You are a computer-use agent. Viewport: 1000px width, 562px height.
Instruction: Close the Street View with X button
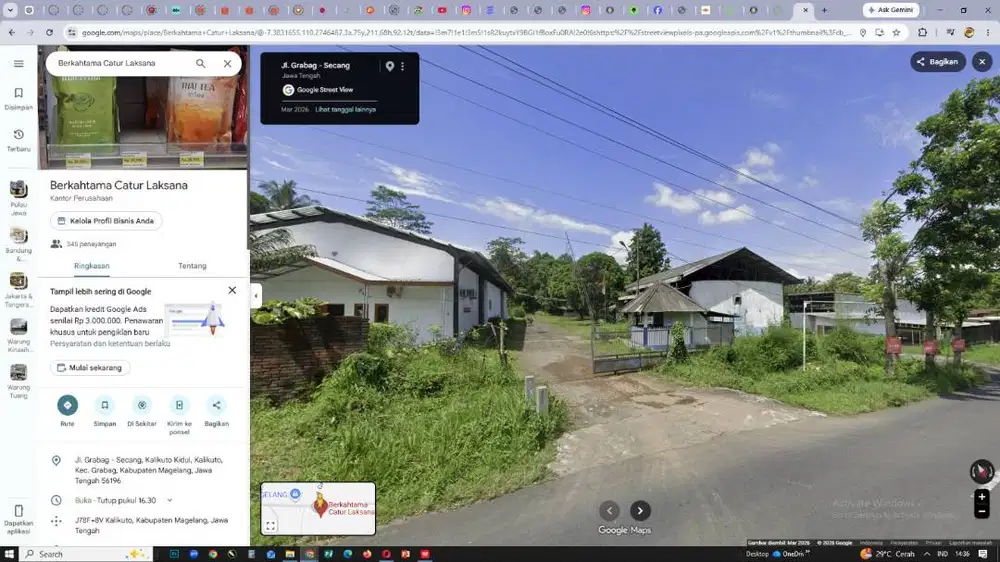coord(982,62)
